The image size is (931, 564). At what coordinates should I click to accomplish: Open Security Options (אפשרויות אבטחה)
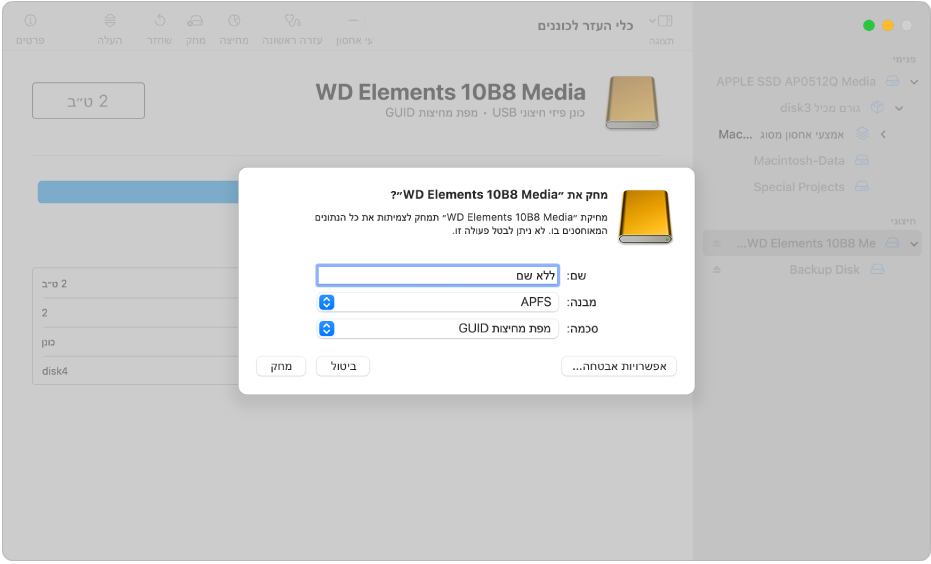point(619,366)
